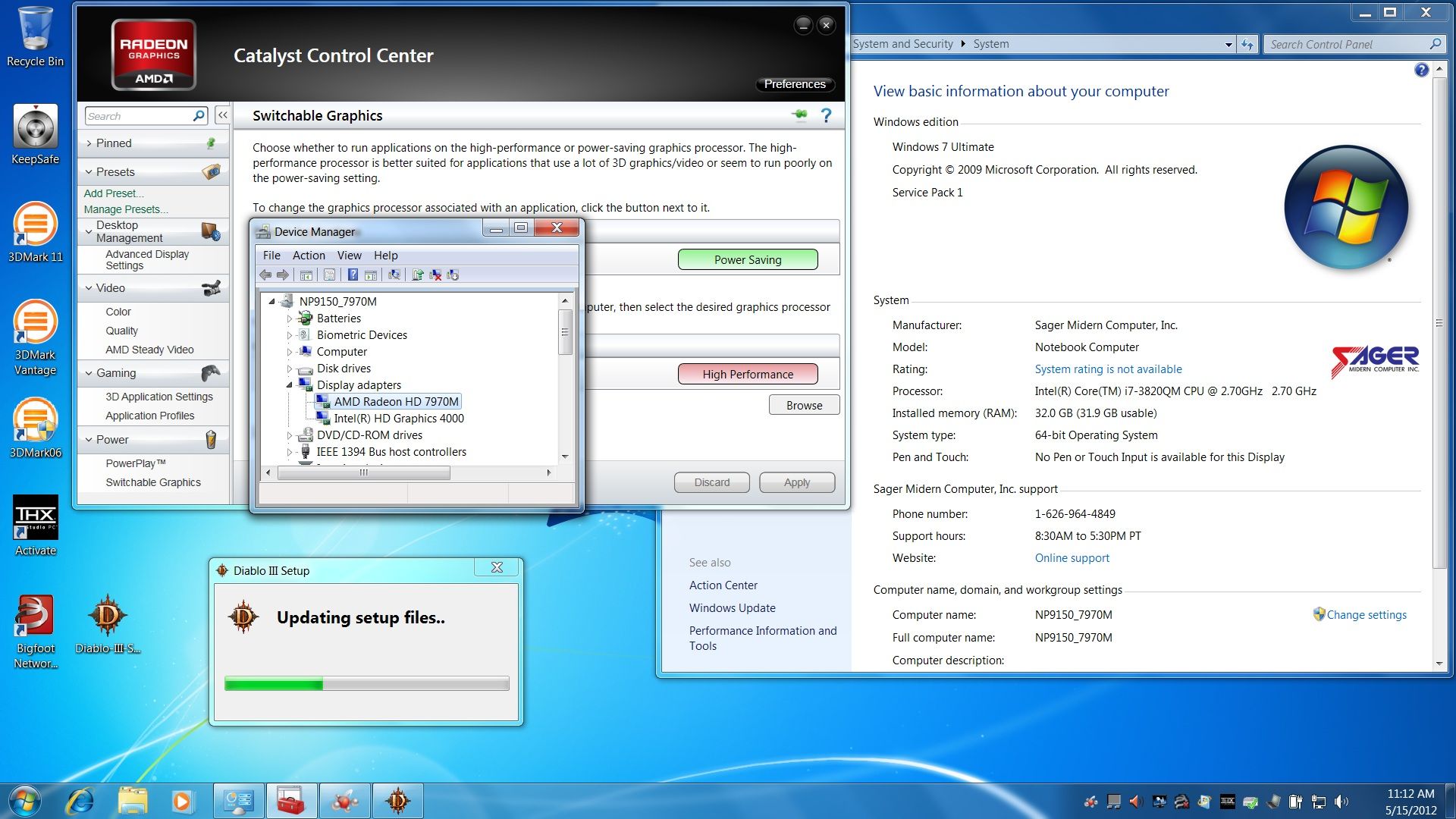Open the Action menu in Device Manager

(309, 256)
